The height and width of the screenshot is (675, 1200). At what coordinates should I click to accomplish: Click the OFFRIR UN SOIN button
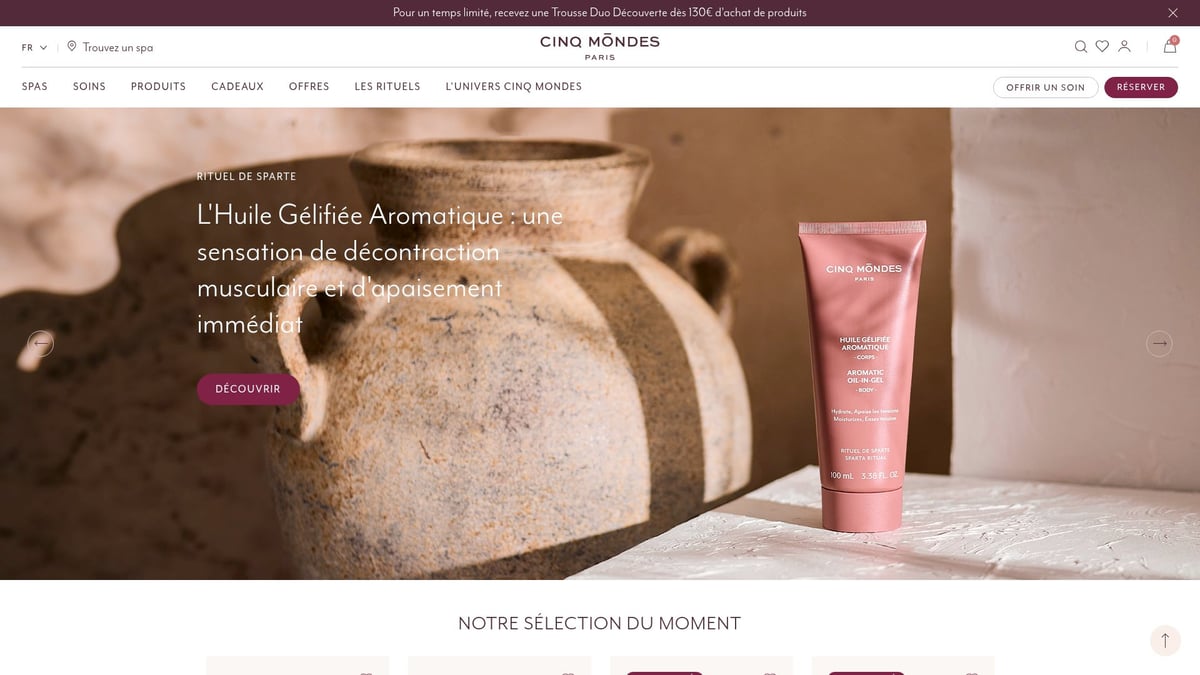tap(1045, 87)
